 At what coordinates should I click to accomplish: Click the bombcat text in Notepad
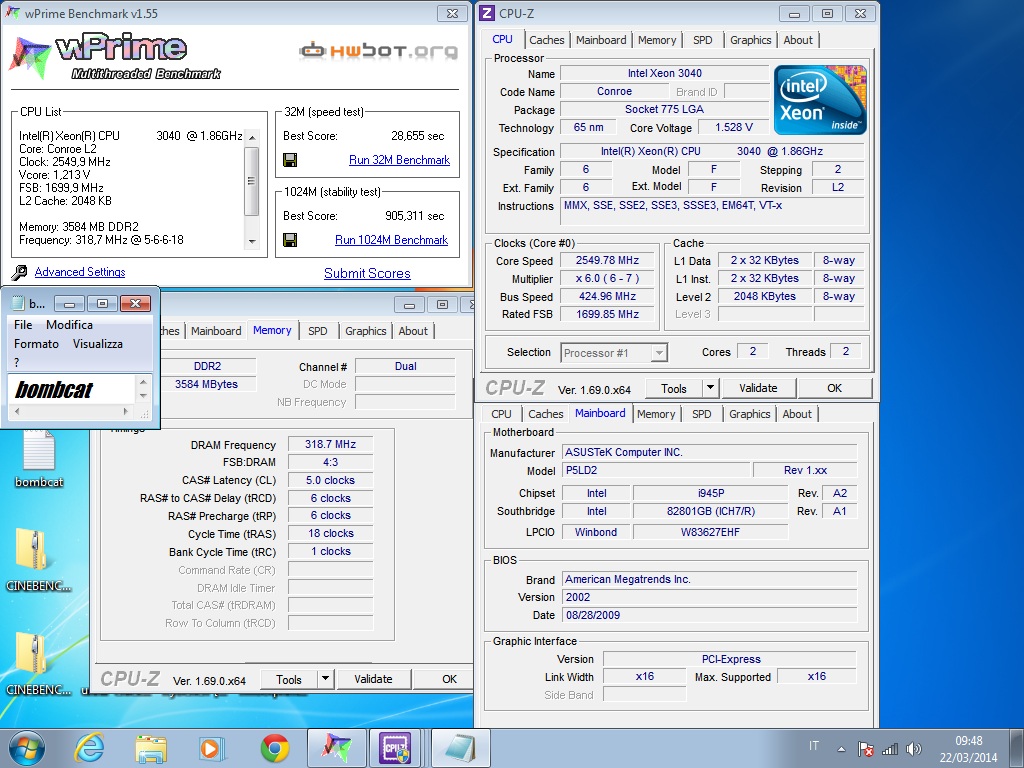(x=54, y=390)
